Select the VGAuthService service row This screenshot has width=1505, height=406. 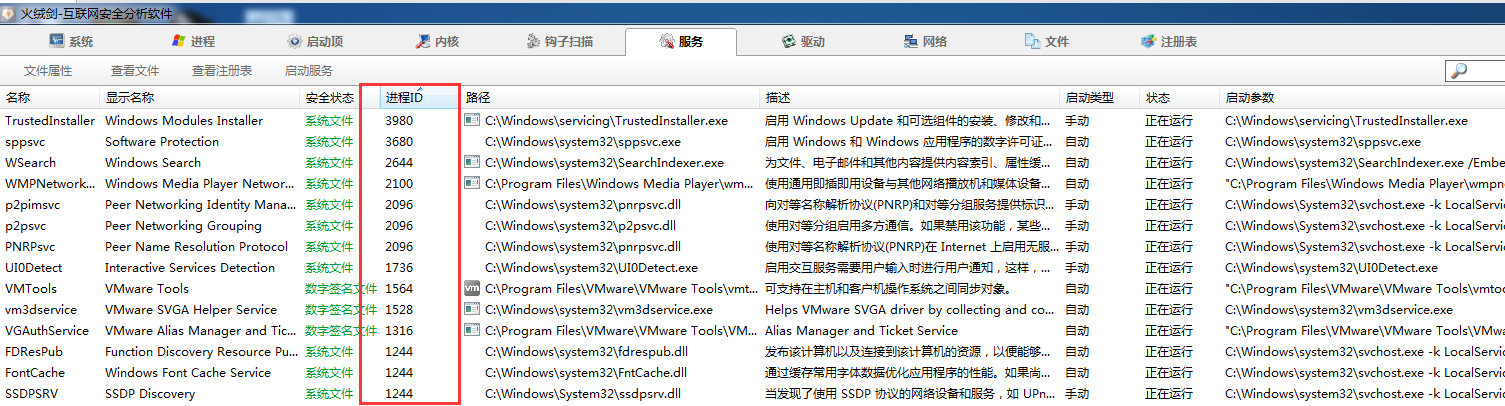(x=752, y=330)
